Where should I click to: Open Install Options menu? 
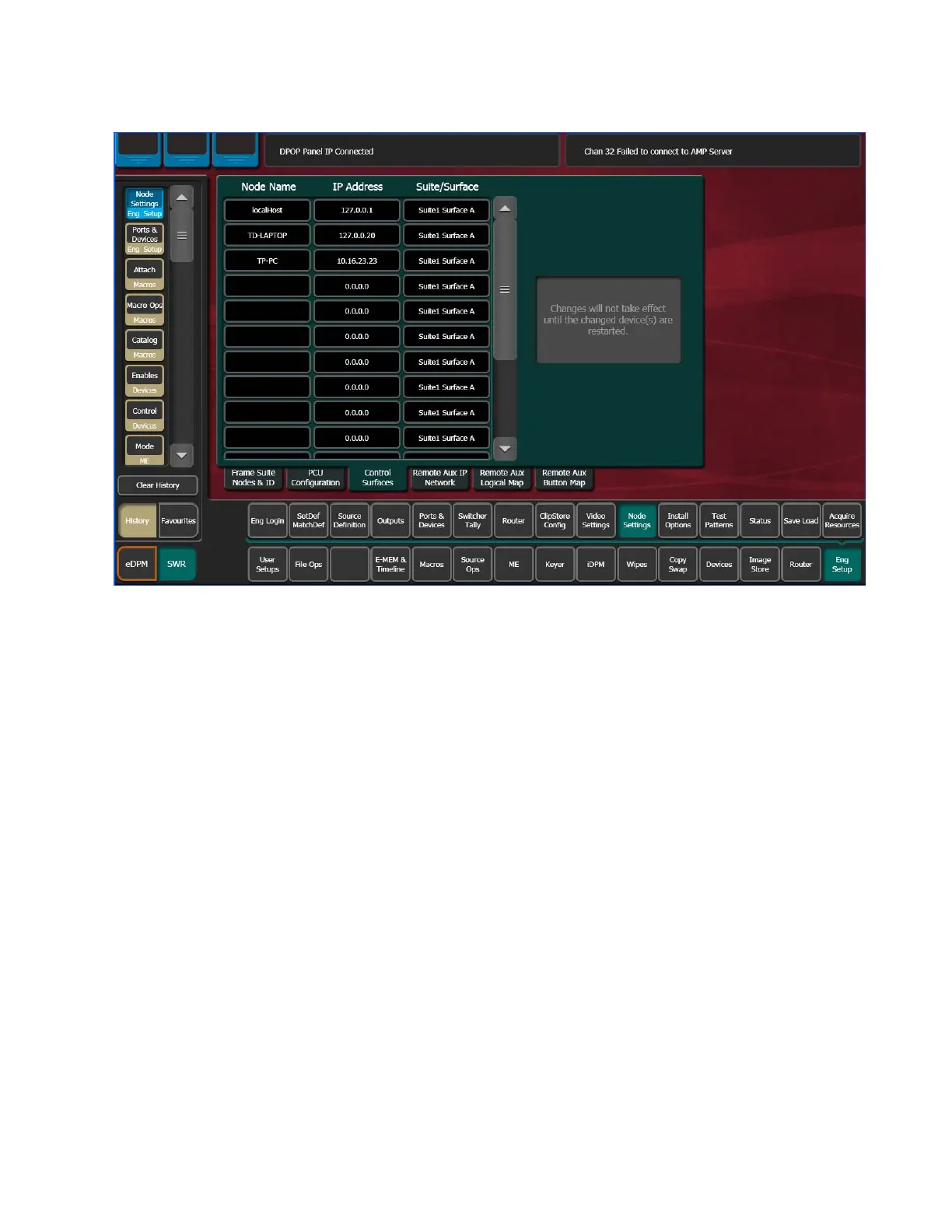tap(678, 520)
